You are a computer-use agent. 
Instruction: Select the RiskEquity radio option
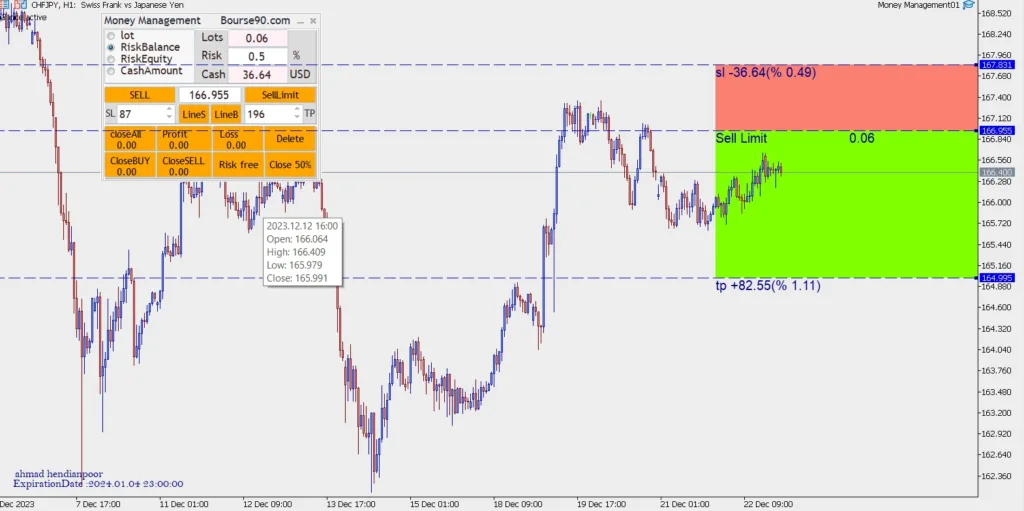110,59
